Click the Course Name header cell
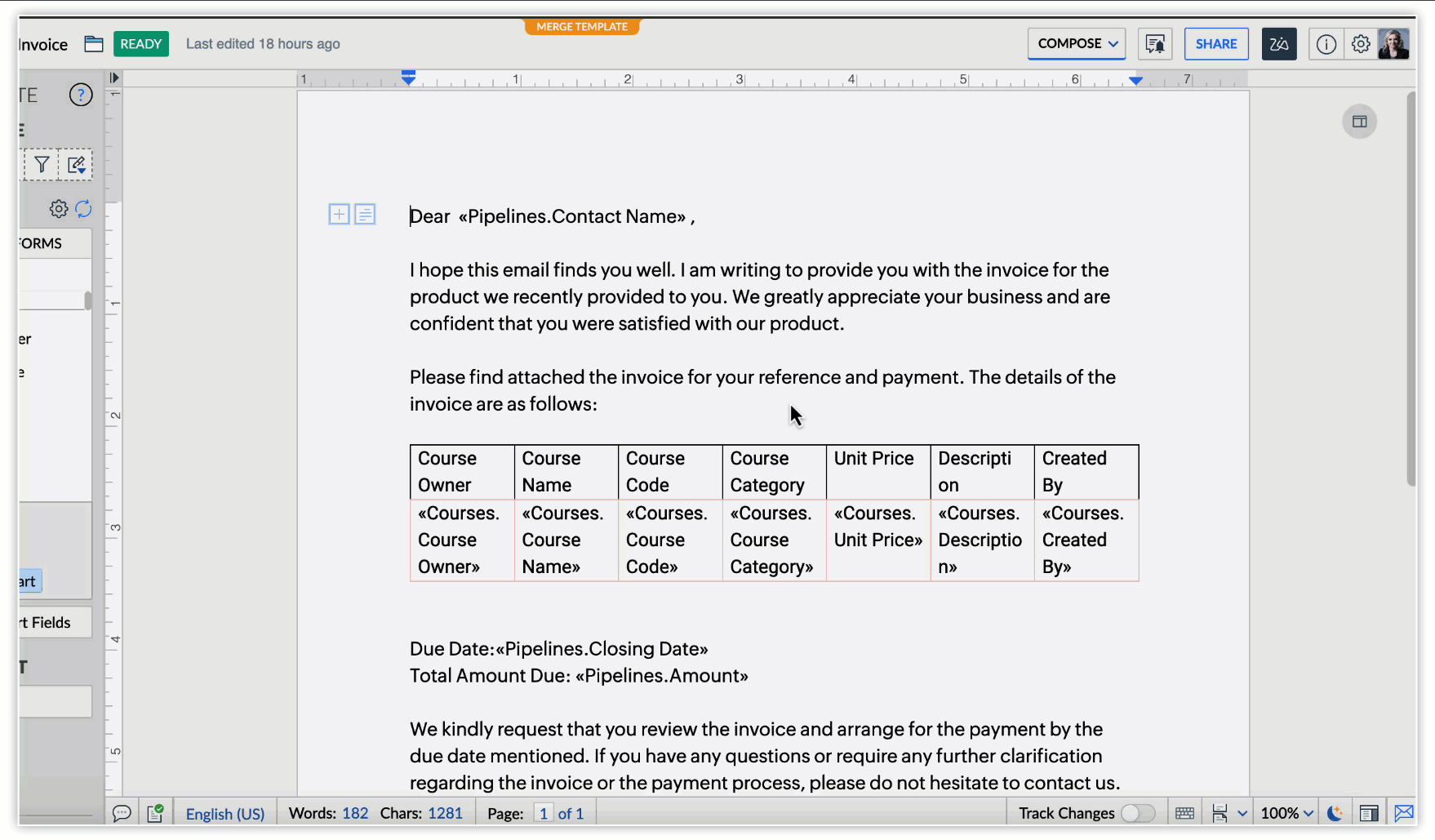 point(566,472)
